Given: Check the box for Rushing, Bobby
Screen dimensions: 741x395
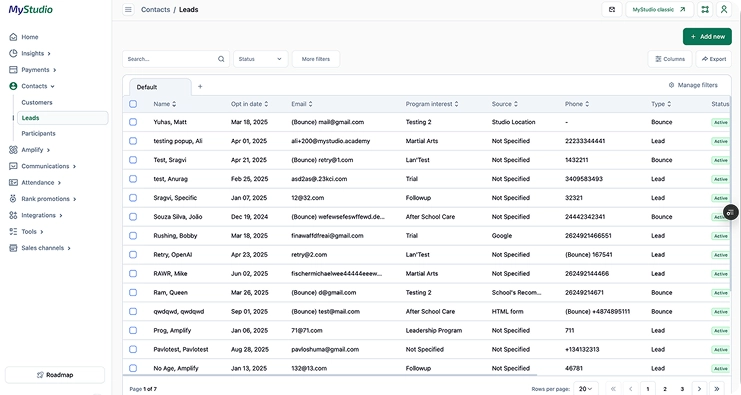Looking at the screenshot, I should (x=133, y=235).
